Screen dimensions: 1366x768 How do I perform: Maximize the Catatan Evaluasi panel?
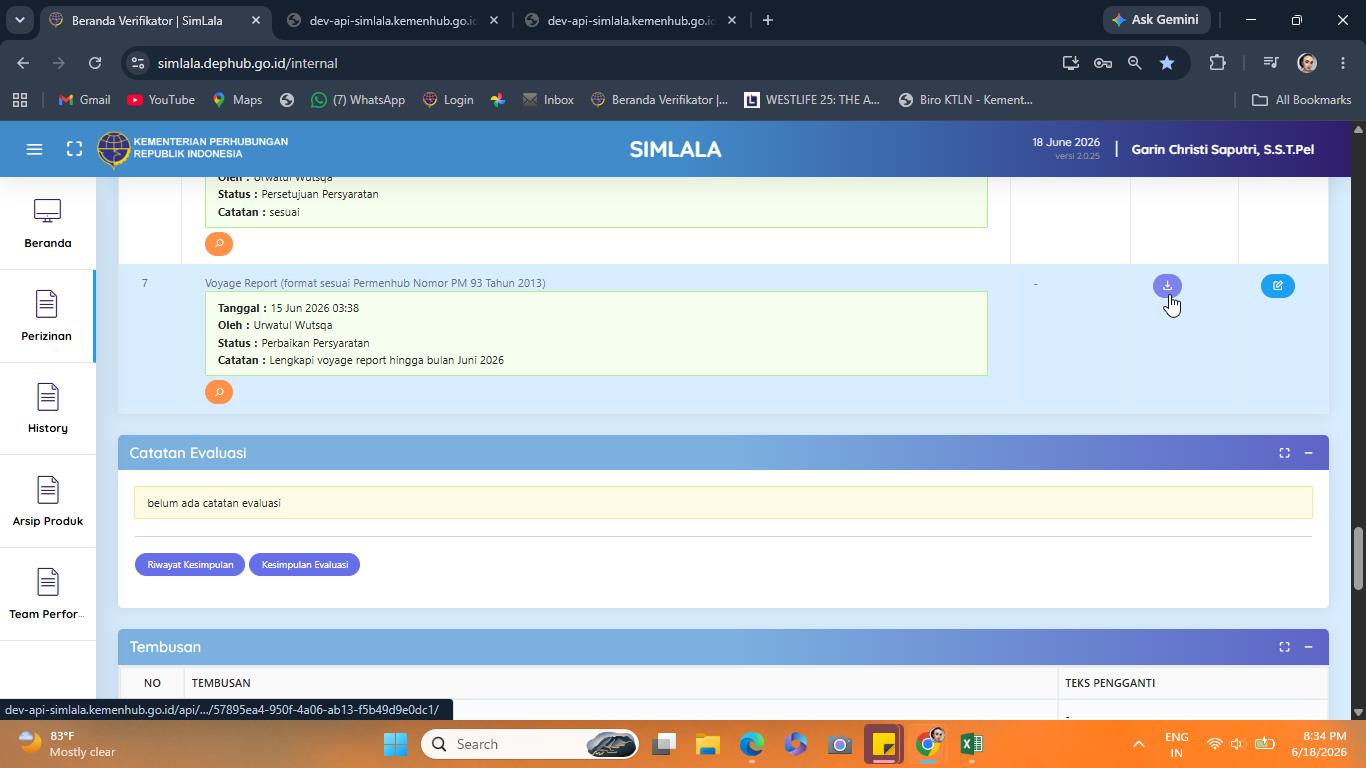pyautogui.click(x=1284, y=453)
